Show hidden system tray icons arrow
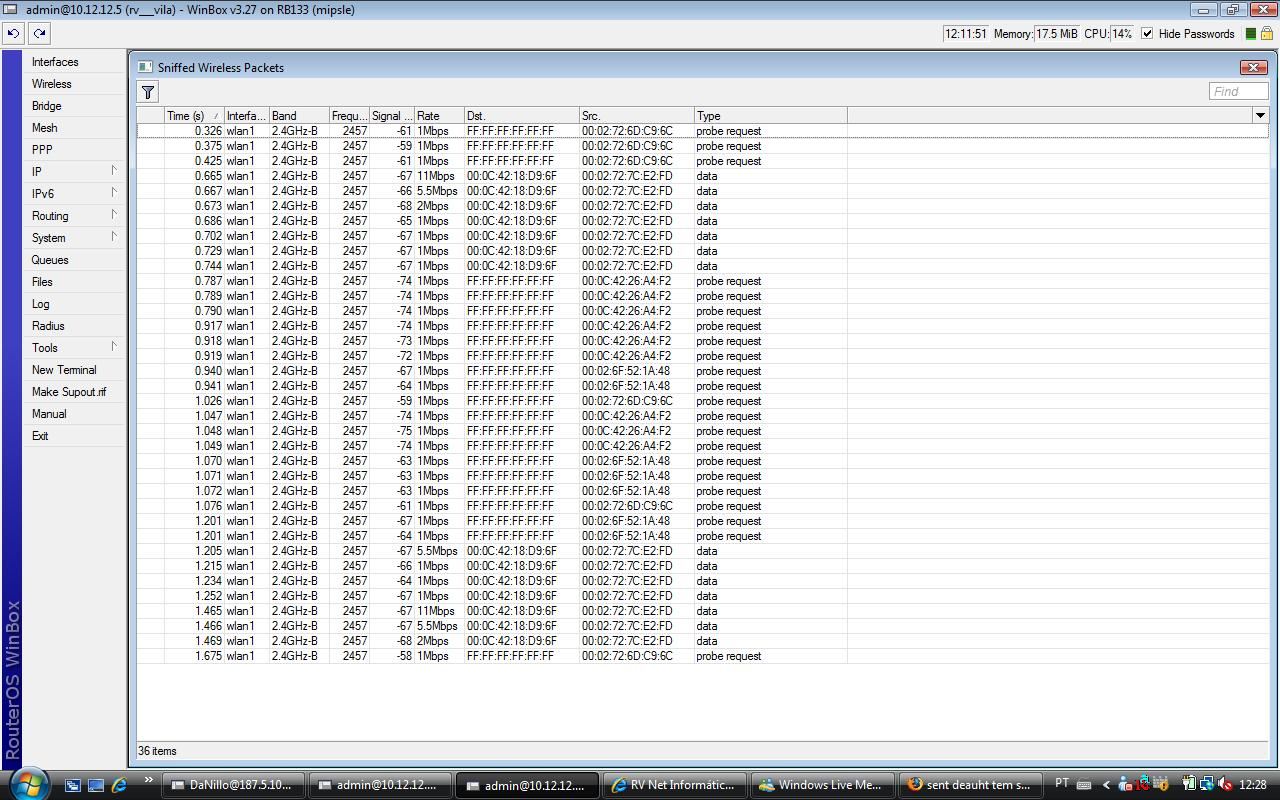 1106,785
